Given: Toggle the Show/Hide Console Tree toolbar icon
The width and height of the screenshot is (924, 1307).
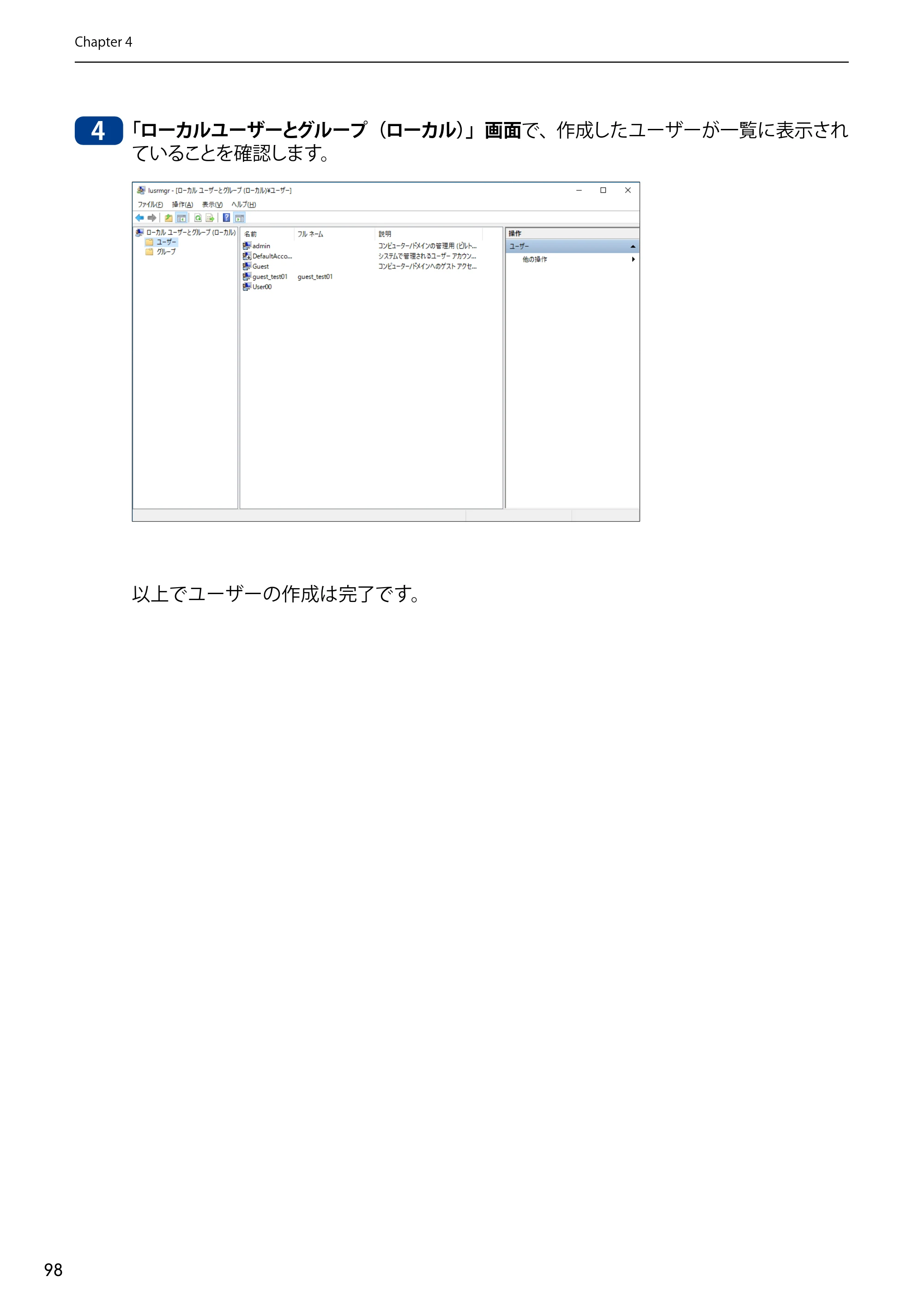Looking at the screenshot, I should (181, 218).
